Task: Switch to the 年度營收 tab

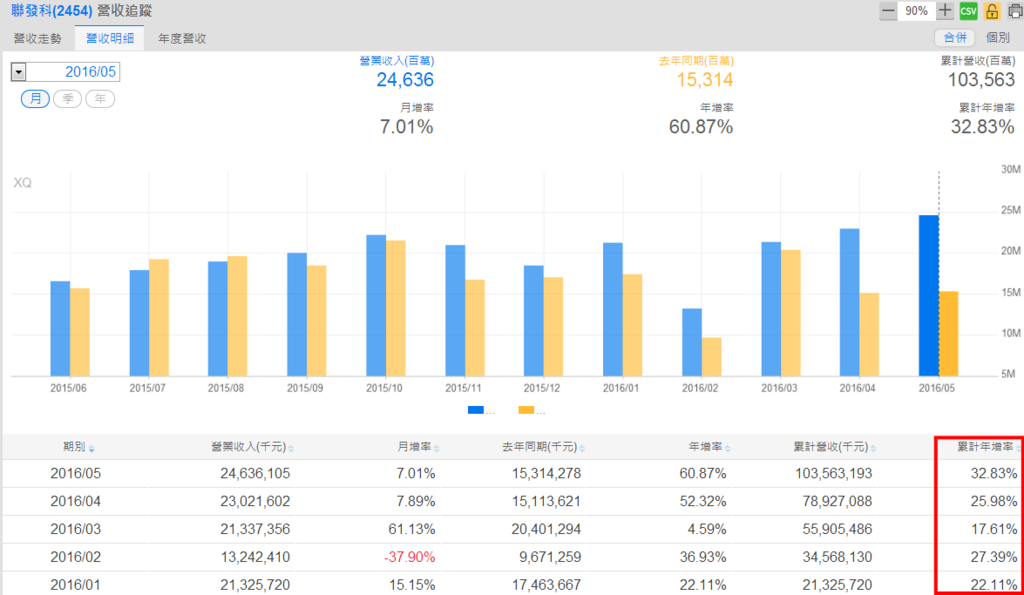Action: (x=182, y=39)
